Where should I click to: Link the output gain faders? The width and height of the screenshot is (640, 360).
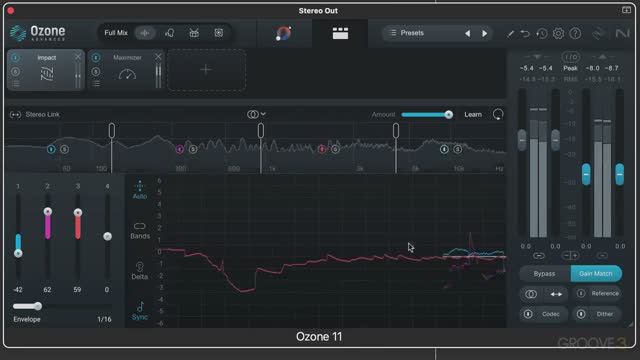coord(602,256)
